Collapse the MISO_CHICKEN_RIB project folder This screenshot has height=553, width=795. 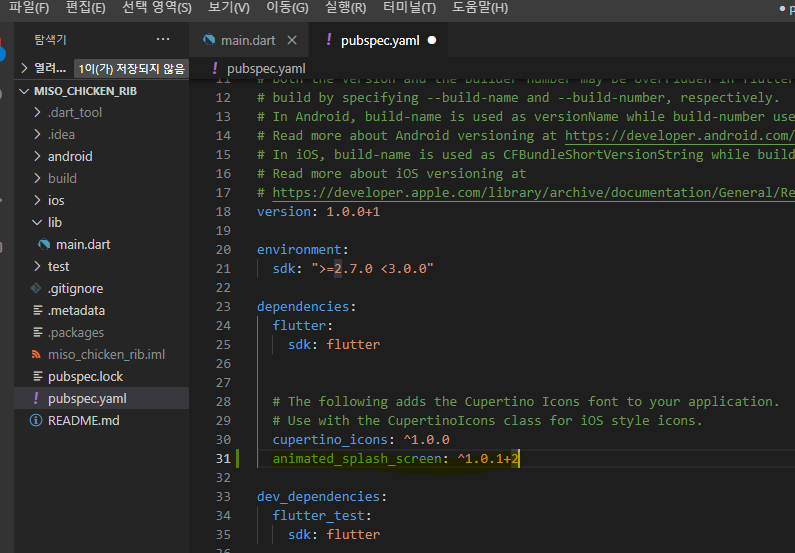[24, 91]
